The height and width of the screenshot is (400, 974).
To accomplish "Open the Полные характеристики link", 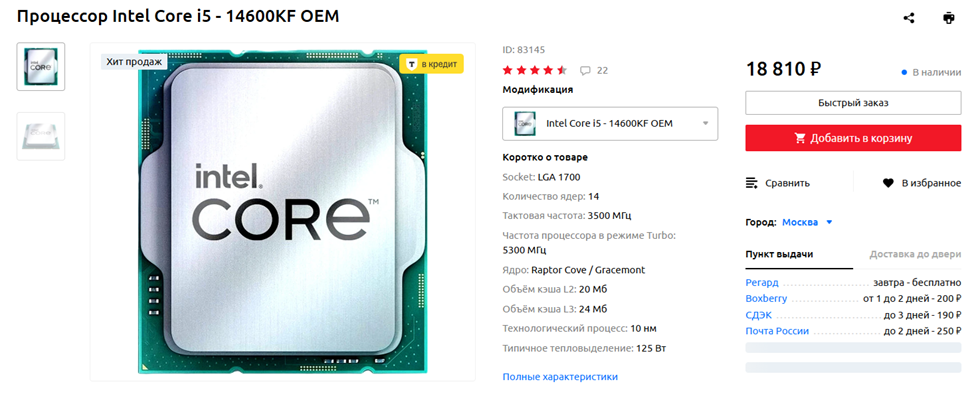I will (560, 377).
